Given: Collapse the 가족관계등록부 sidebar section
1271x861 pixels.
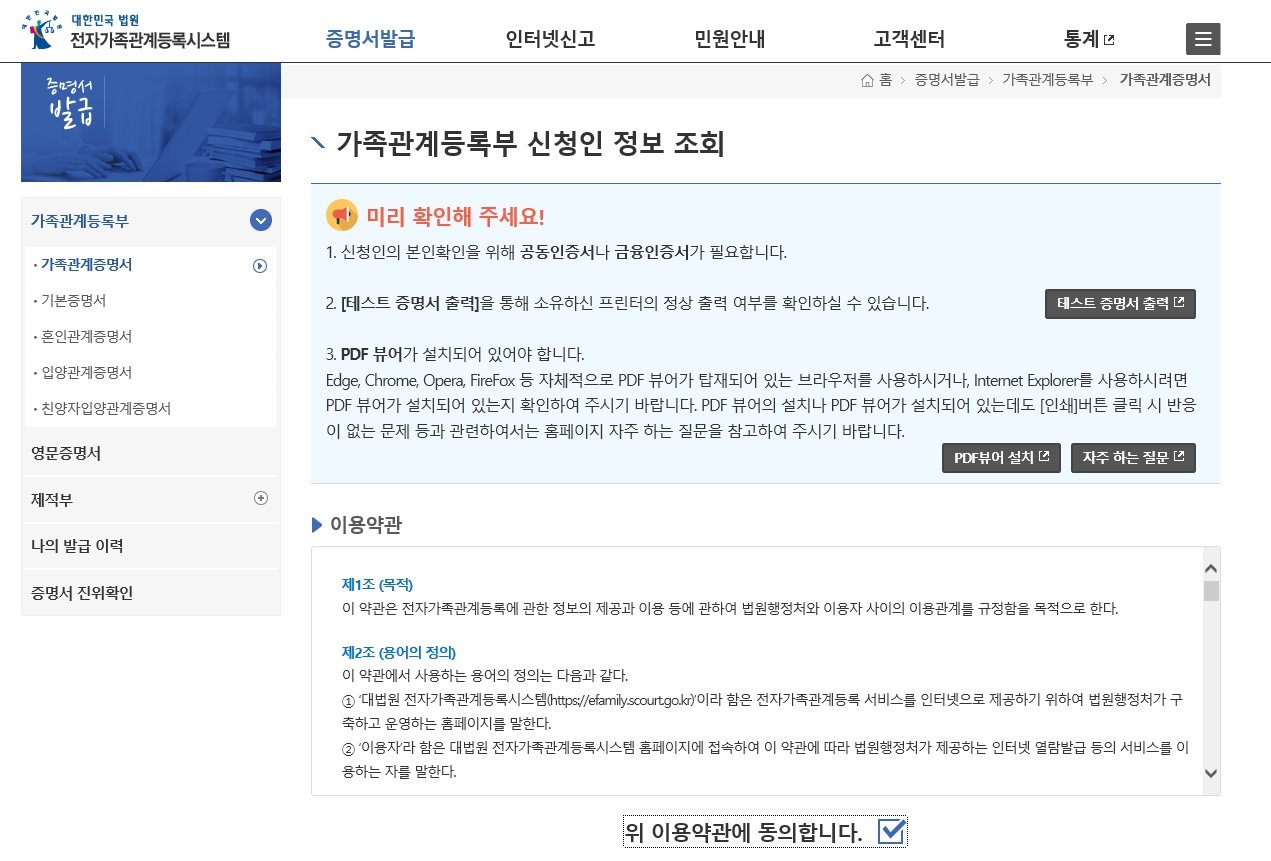Looking at the screenshot, I should [260, 220].
